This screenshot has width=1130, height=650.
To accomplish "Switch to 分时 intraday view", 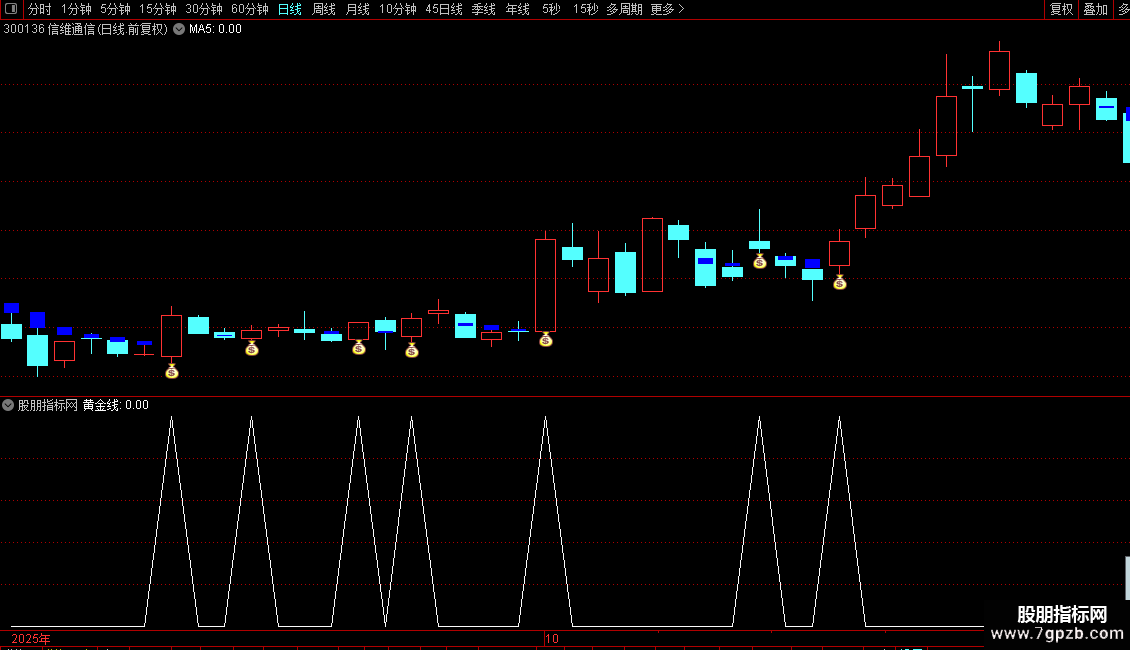I will point(40,9).
